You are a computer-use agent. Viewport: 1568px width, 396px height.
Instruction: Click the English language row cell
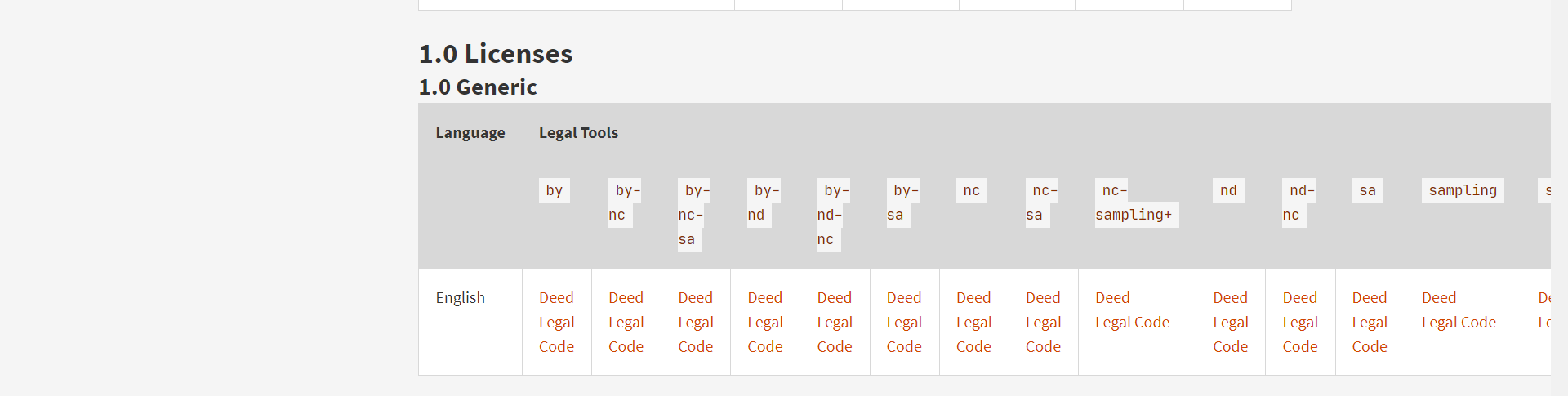(470, 322)
